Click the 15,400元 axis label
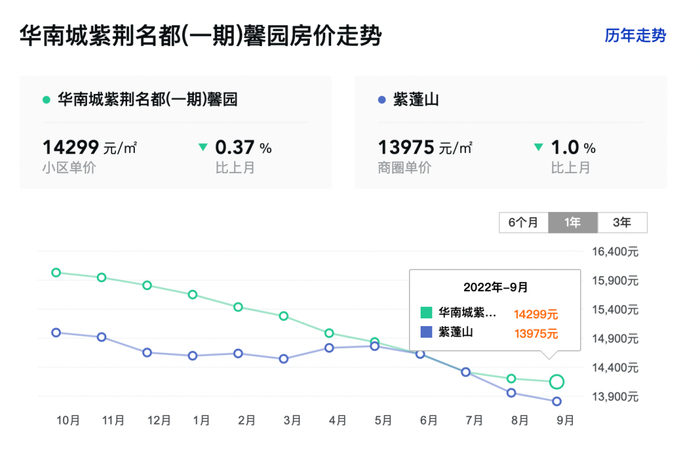 point(615,310)
